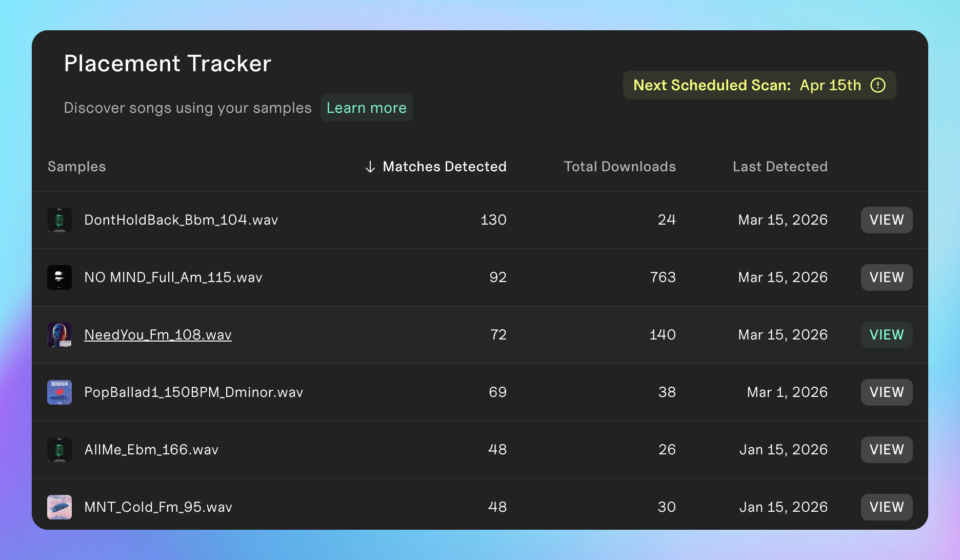The width and height of the screenshot is (960, 560).
Task: Sort by the Total Downloads column header
Action: point(620,166)
